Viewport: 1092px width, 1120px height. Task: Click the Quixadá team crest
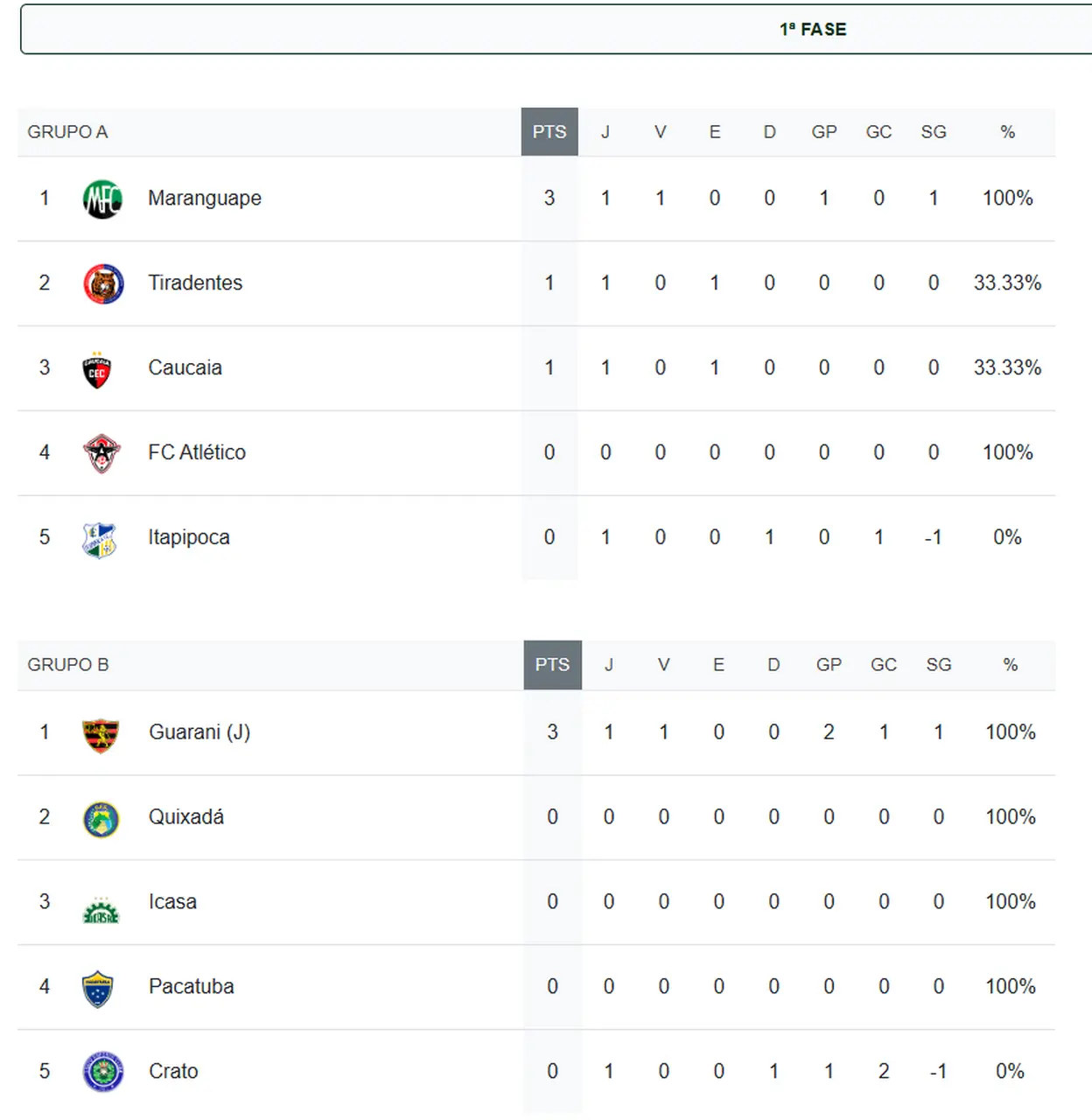pos(101,819)
